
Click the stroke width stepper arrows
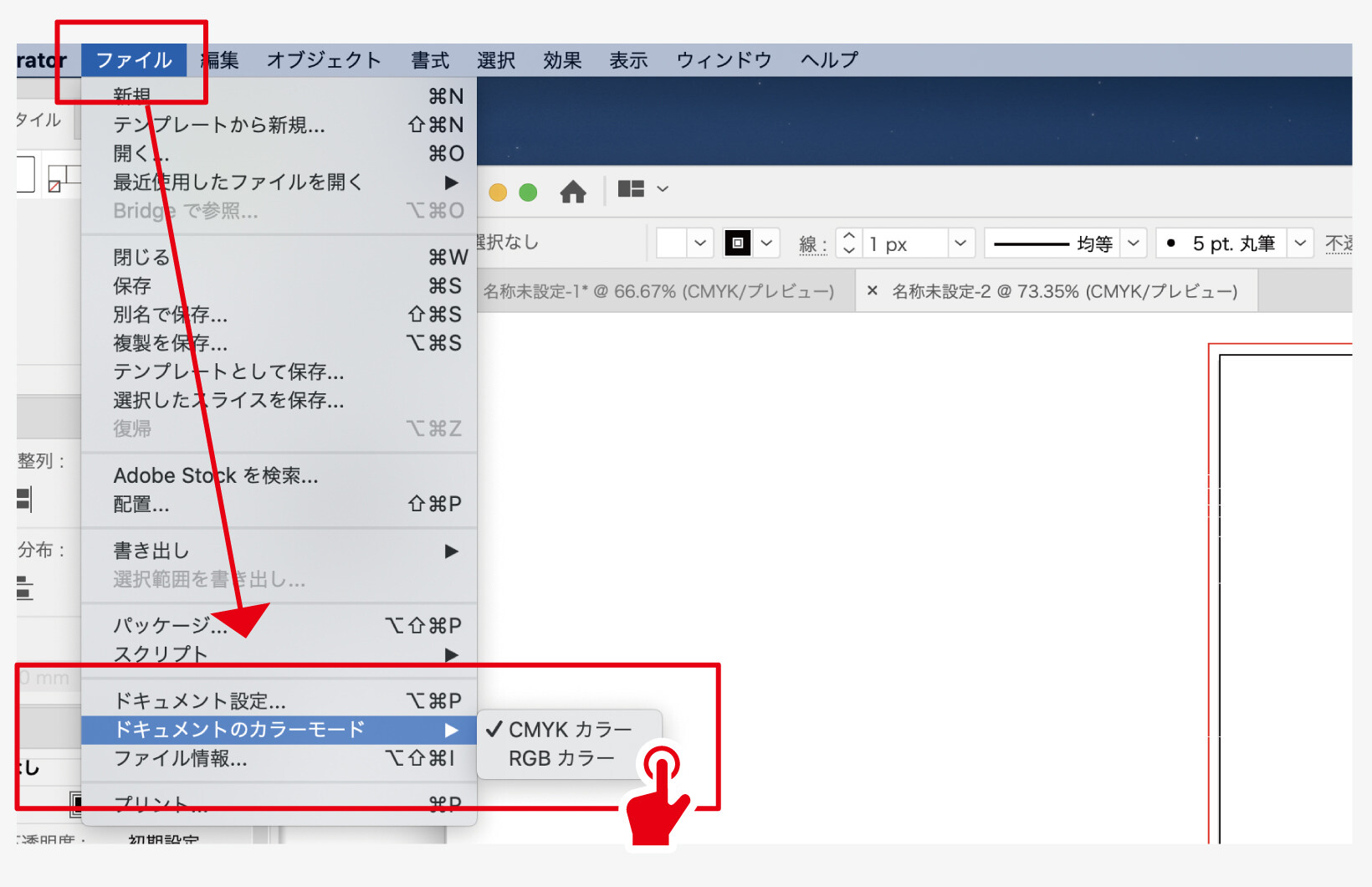pyautogui.click(x=849, y=244)
